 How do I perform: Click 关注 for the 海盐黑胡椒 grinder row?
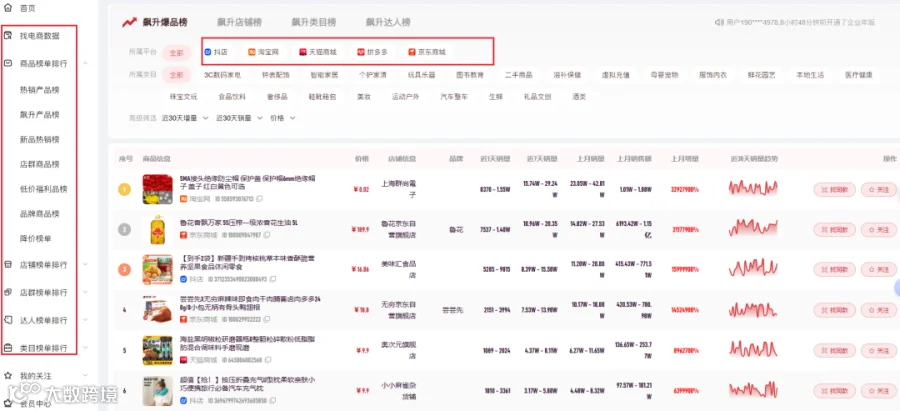(x=878, y=350)
